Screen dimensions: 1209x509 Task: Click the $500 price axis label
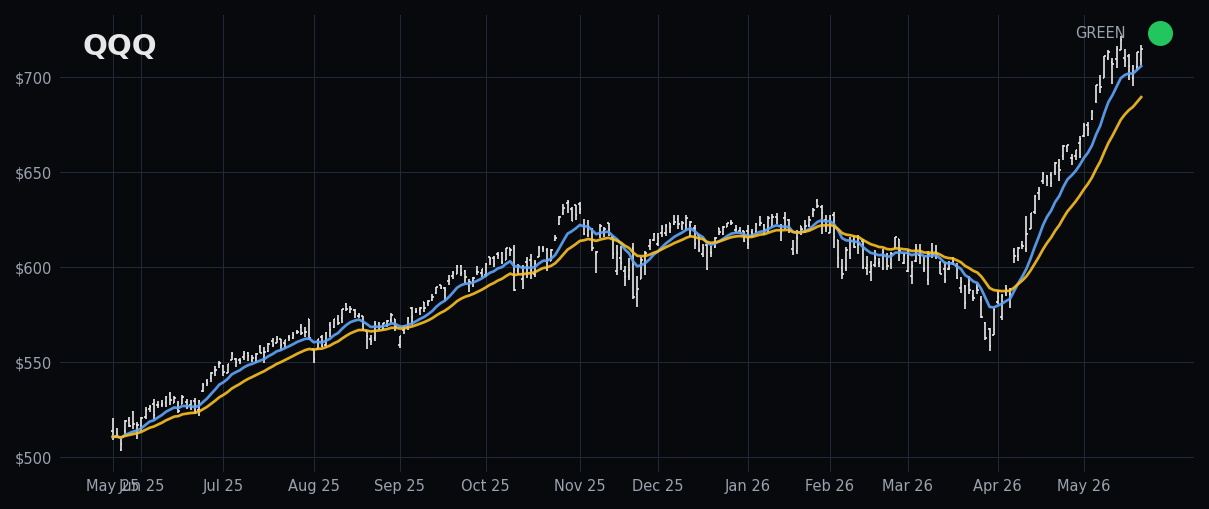35,458
